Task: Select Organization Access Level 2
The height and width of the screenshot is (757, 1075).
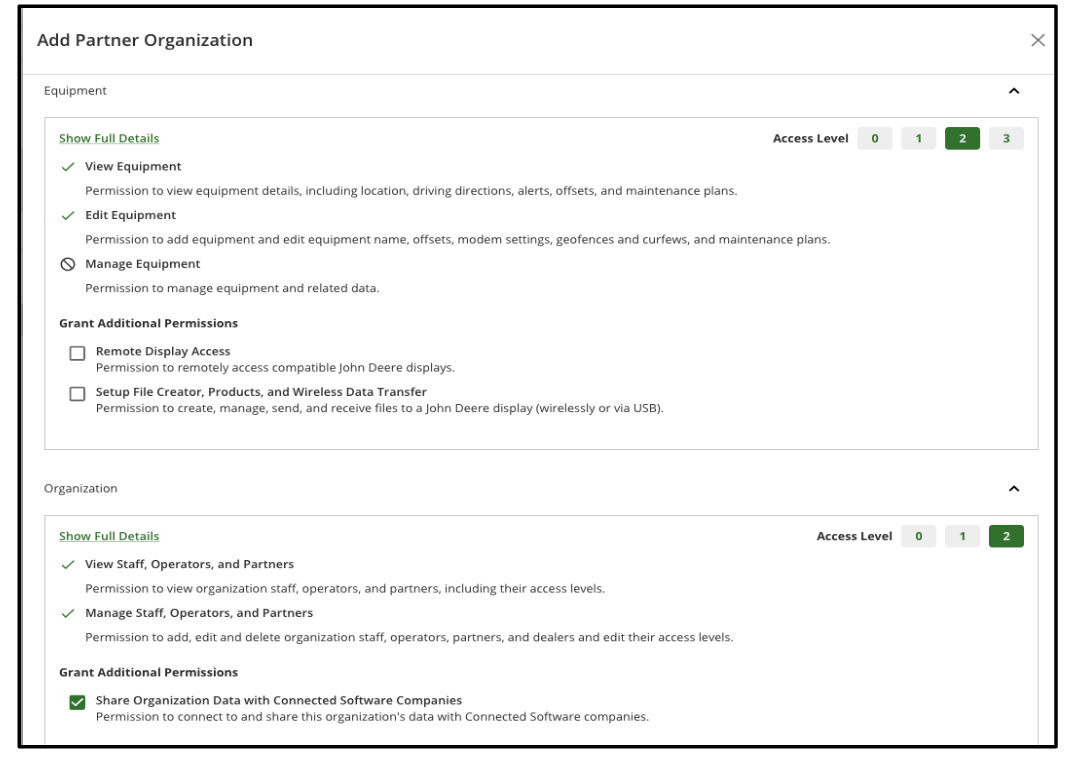Action: (1005, 538)
